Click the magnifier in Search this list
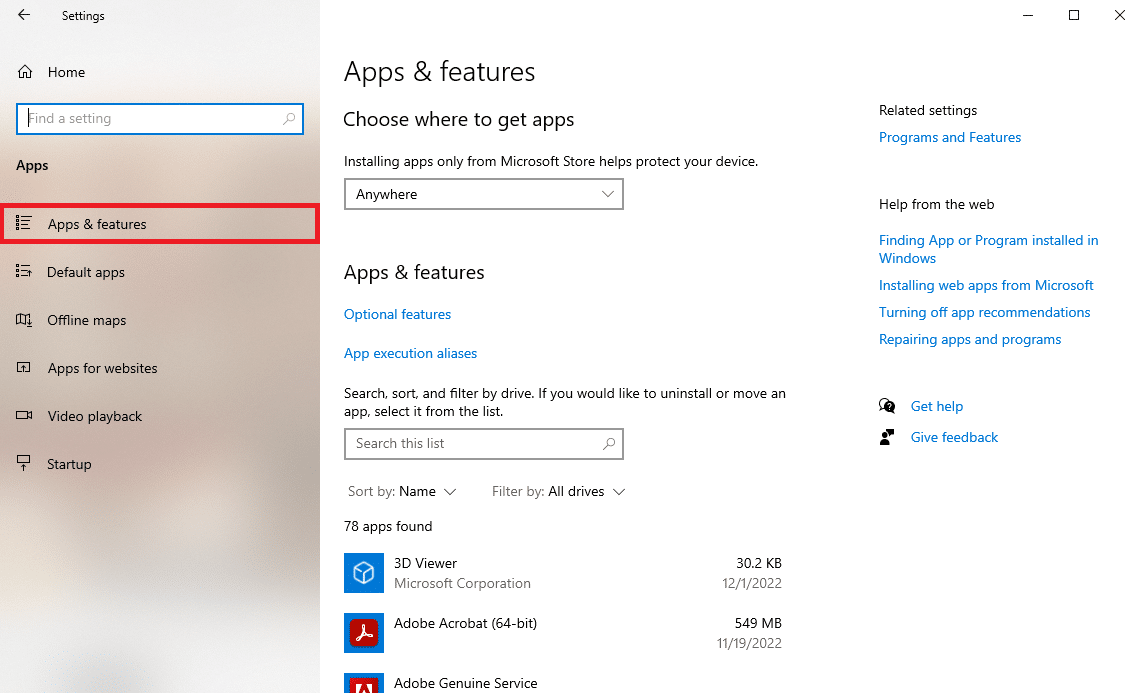This screenshot has height=693, width=1141. pyautogui.click(x=609, y=443)
